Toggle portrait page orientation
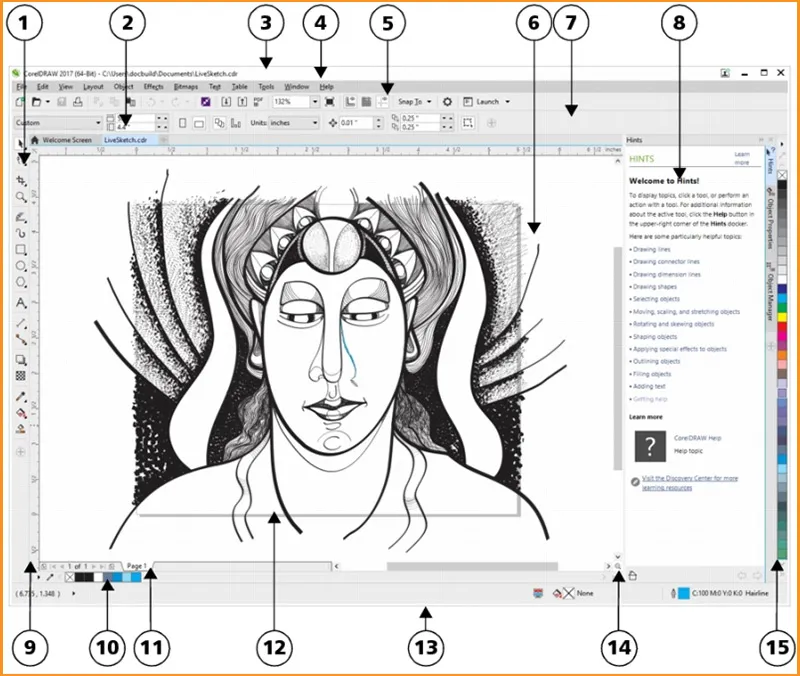The height and width of the screenshot is (676, 800). click(x=181, y=123)
